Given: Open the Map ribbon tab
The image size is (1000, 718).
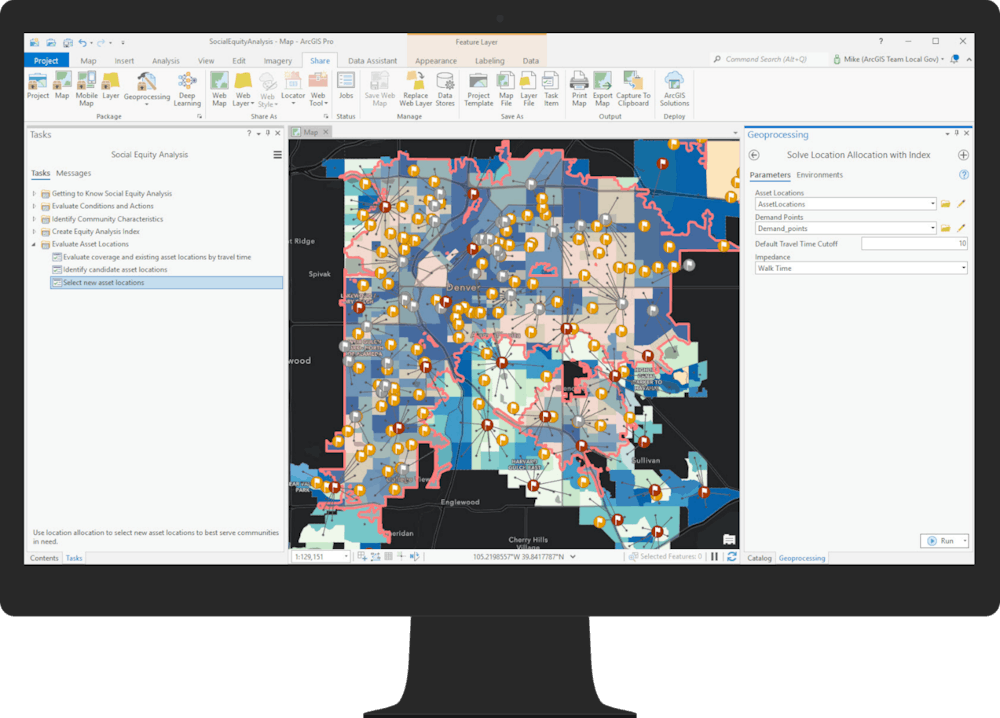Looking at the screenshot, I should pos(89,61).
